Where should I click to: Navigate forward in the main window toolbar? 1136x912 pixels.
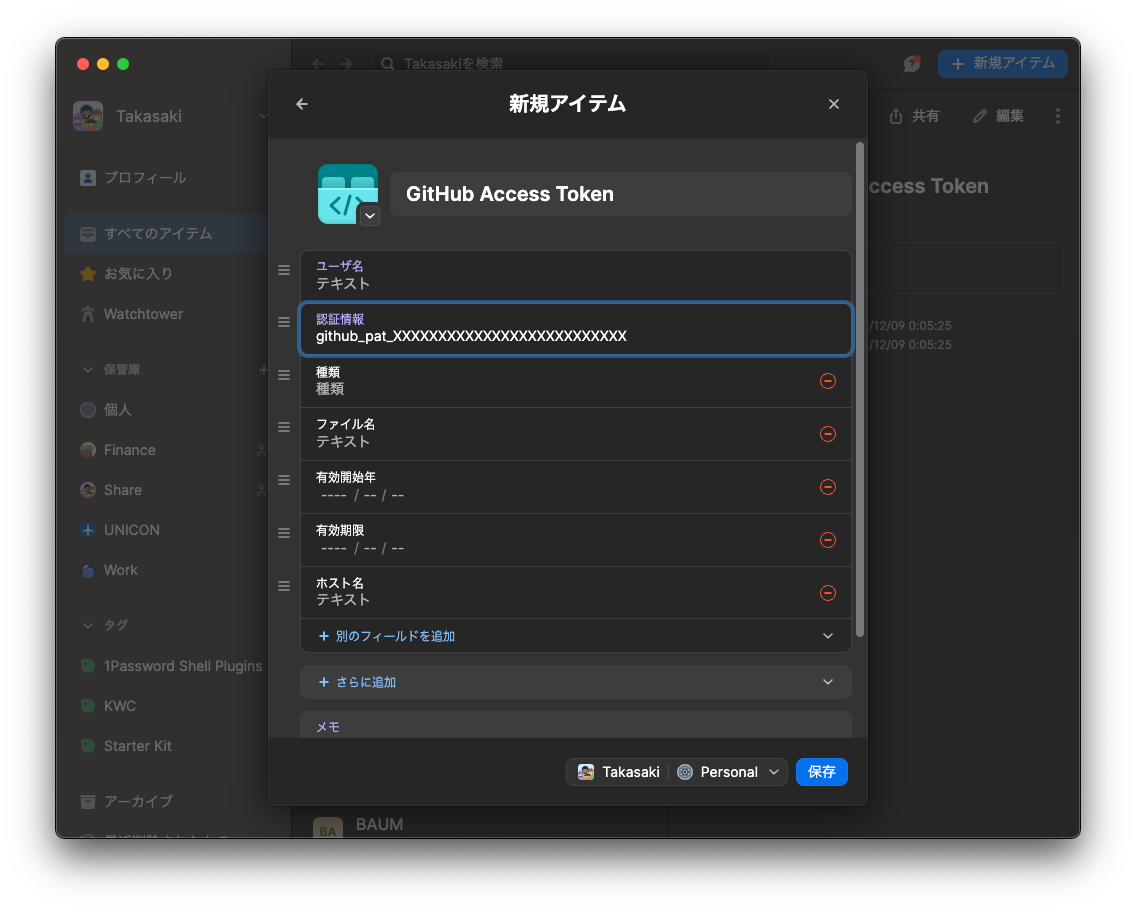(x=346, y=64)
